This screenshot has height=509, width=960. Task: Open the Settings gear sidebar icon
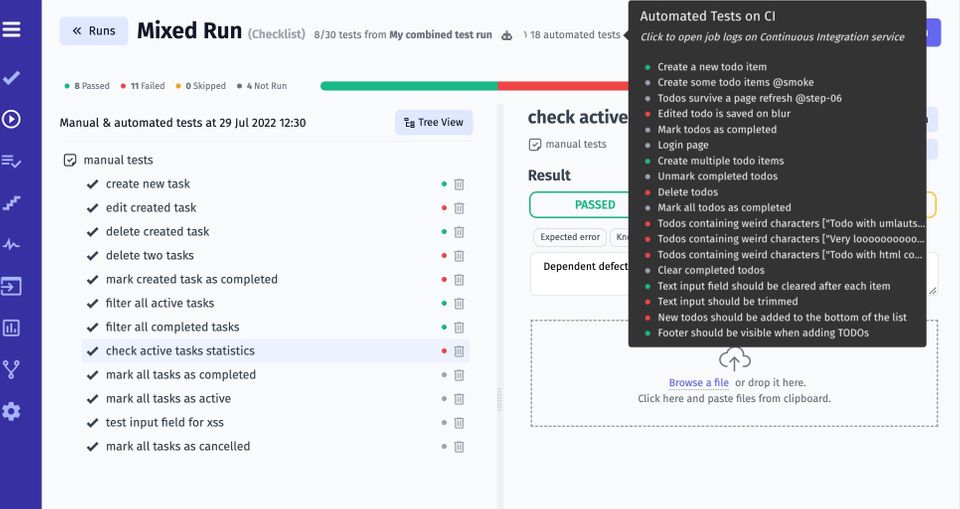click(11, 411)
